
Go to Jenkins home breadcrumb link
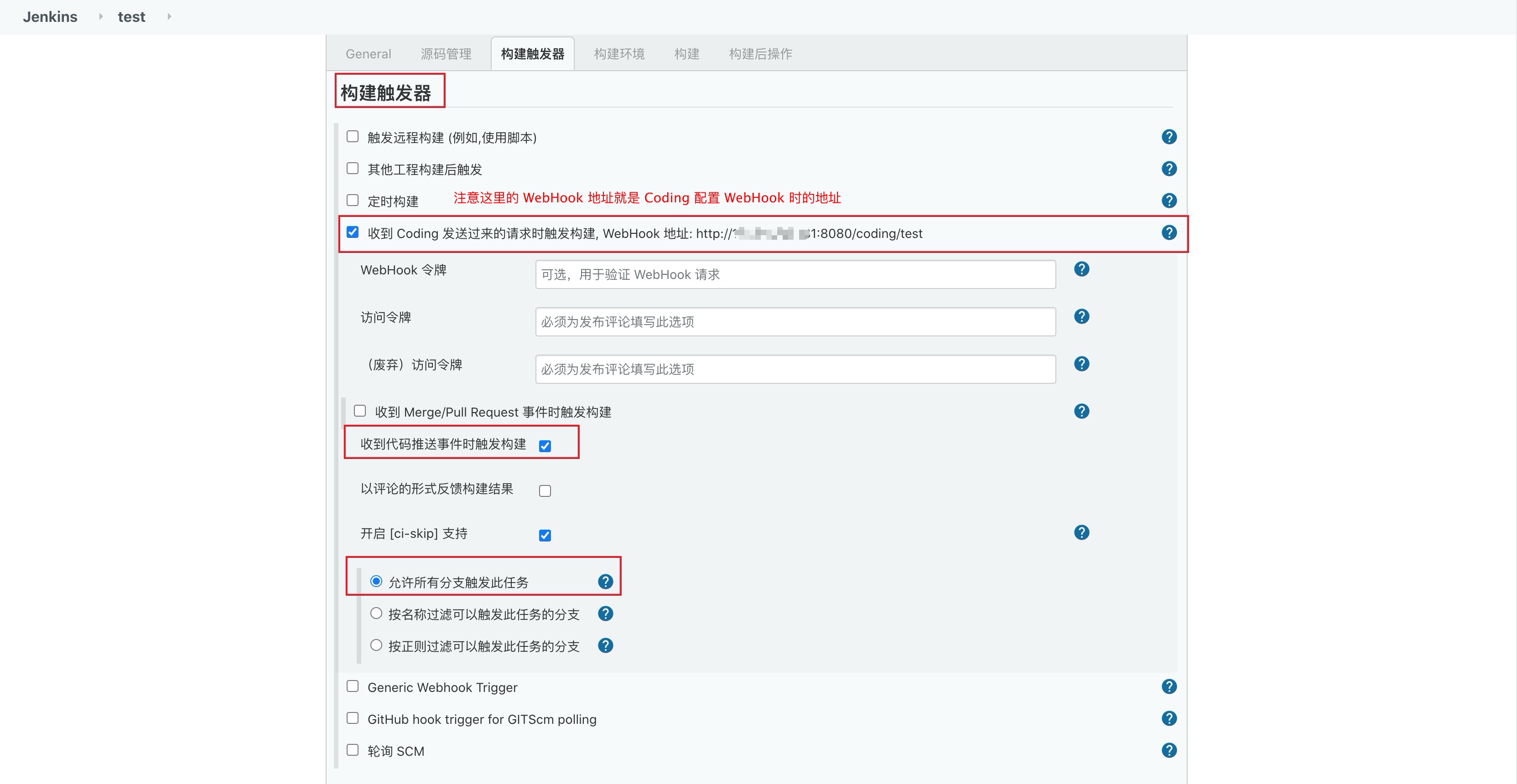coord(50,16)
